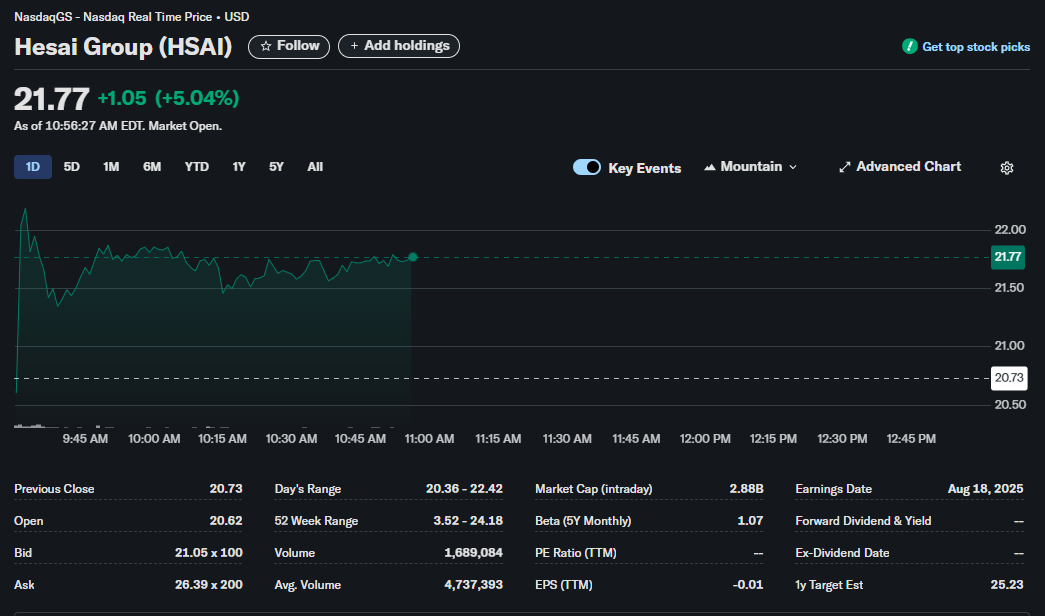Click the Volume value 1,689,084
This screenshot has width=1045, height=616.
[x=473, y=553]
